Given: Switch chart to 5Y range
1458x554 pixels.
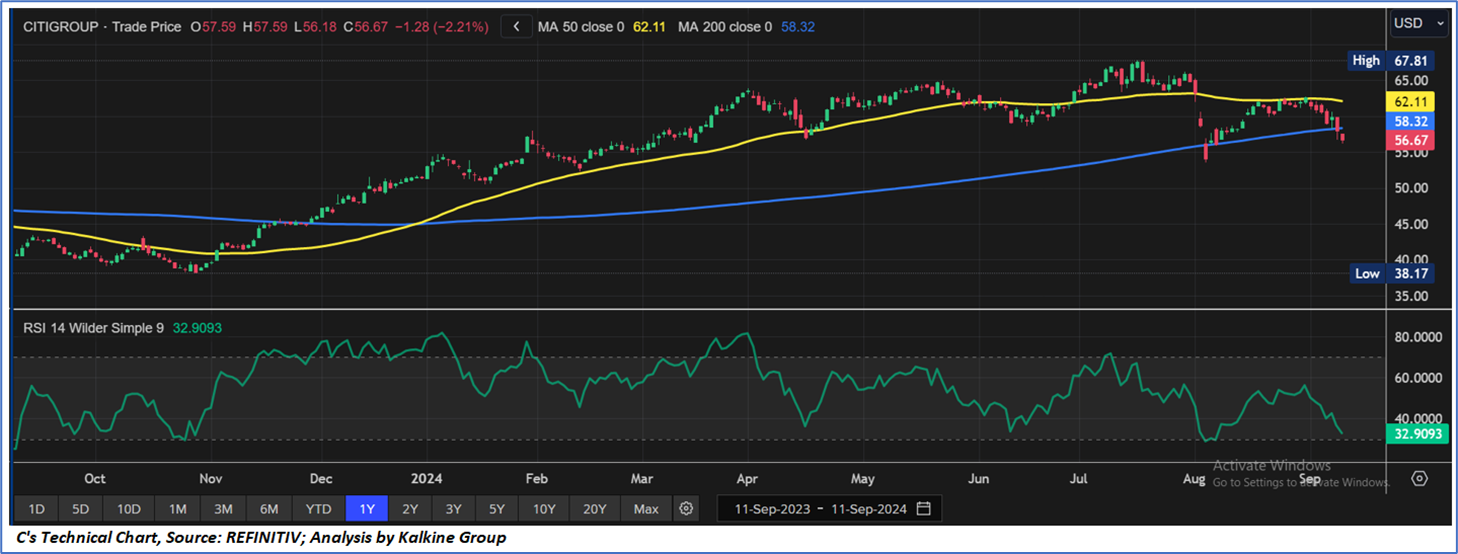Looking at the screenshot, I should click(497, 509).
